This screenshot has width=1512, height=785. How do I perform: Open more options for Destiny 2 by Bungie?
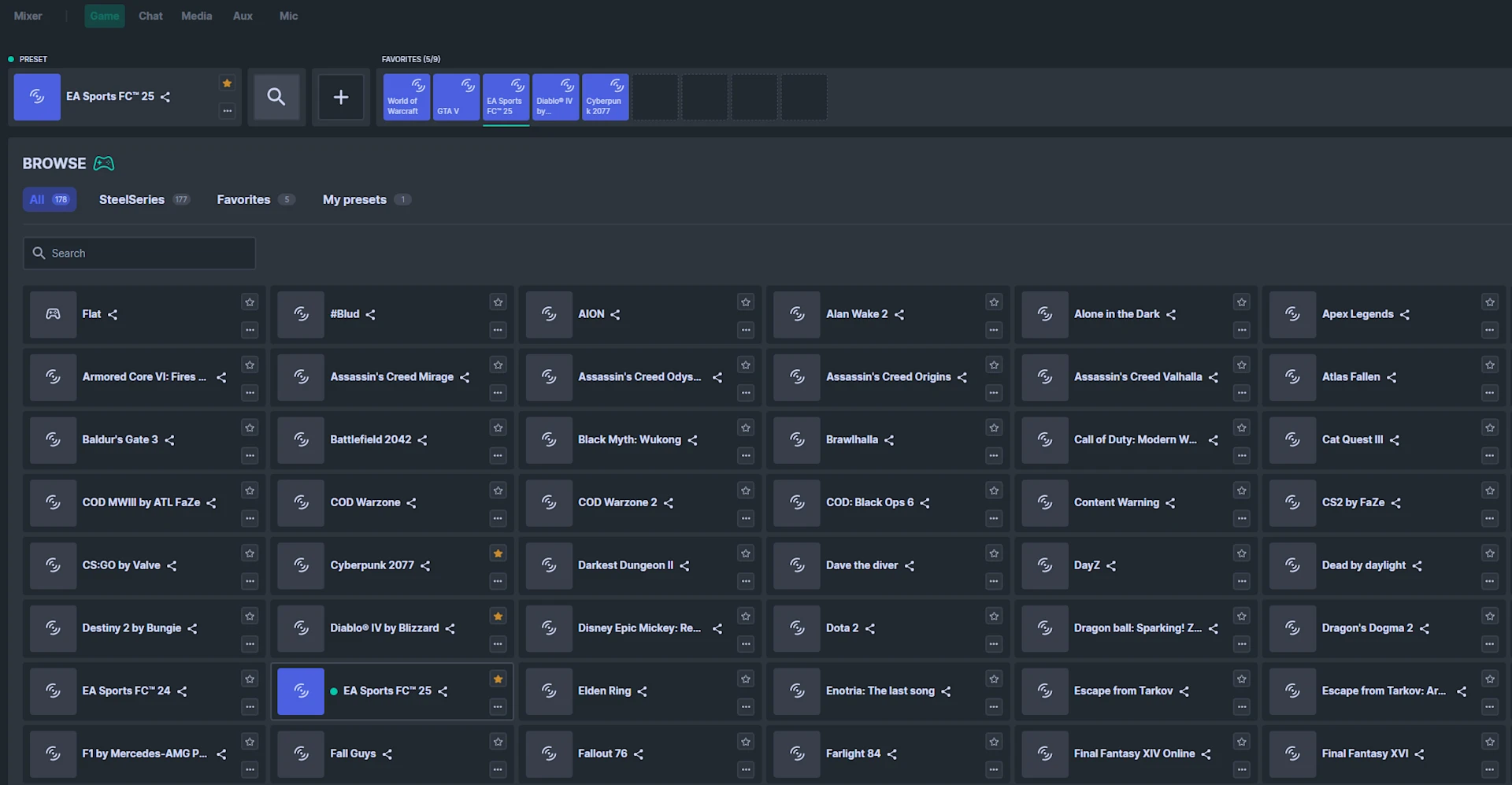click(250, 644)
